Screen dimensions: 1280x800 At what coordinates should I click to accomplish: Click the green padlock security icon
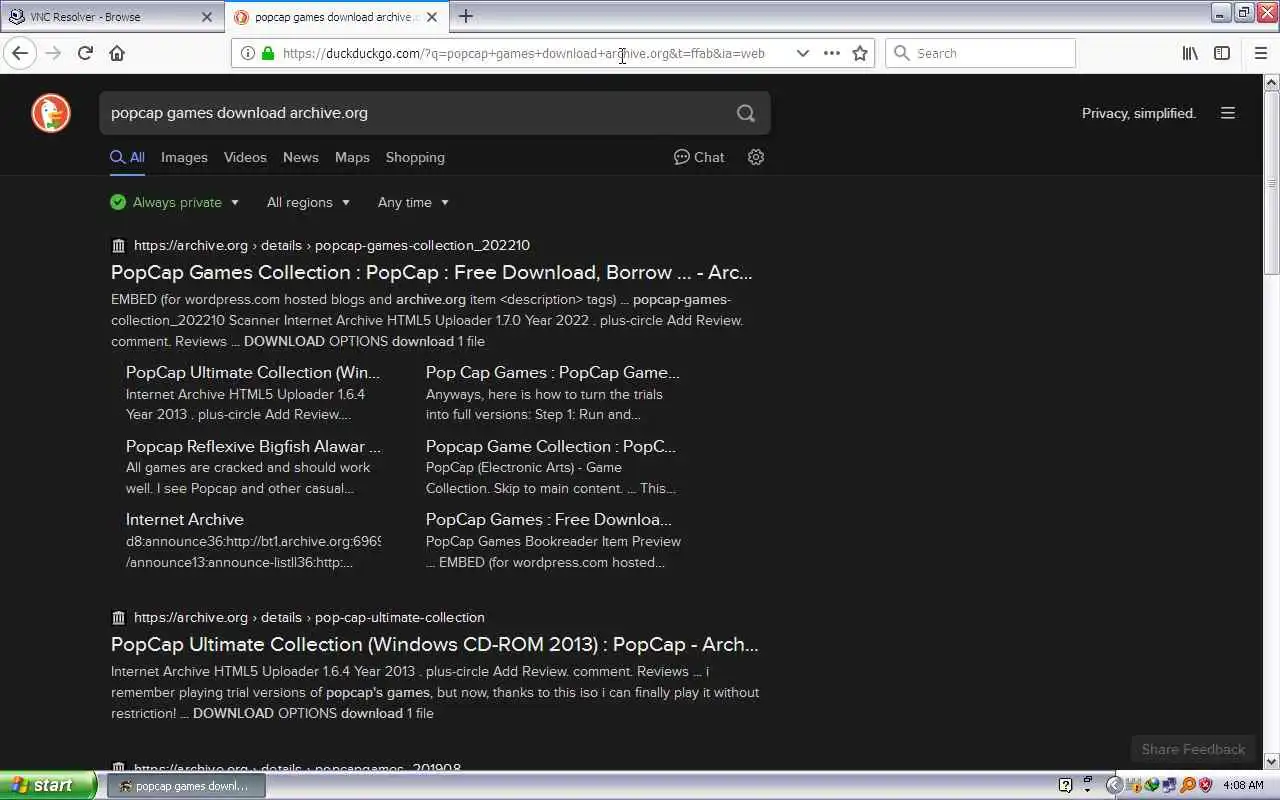[267, 53]
